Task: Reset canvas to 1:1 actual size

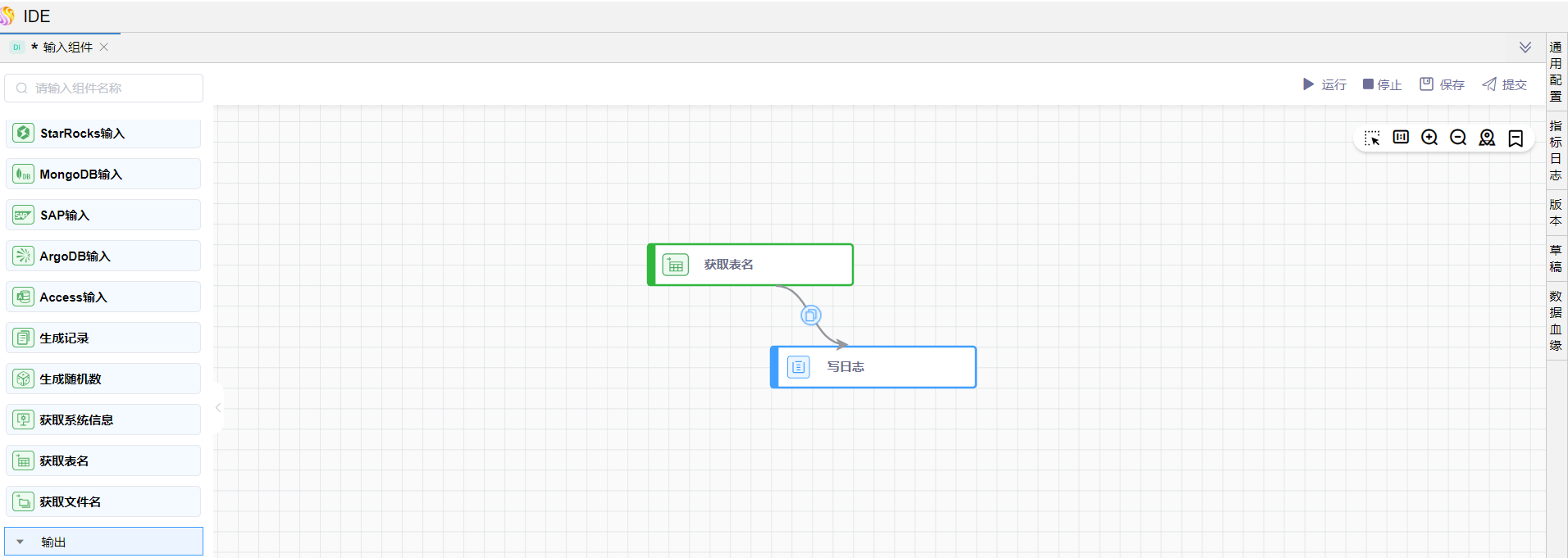Action: click(1401, 138)
